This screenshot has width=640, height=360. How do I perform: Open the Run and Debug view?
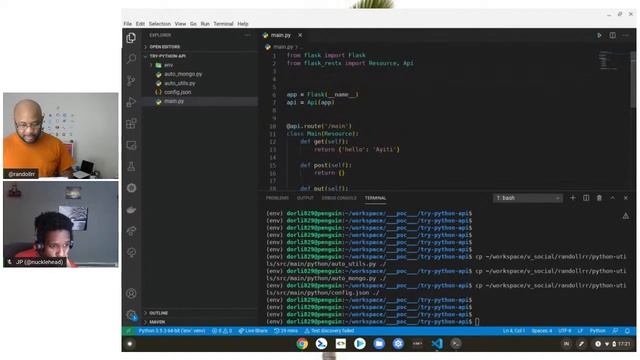(131, 102)
